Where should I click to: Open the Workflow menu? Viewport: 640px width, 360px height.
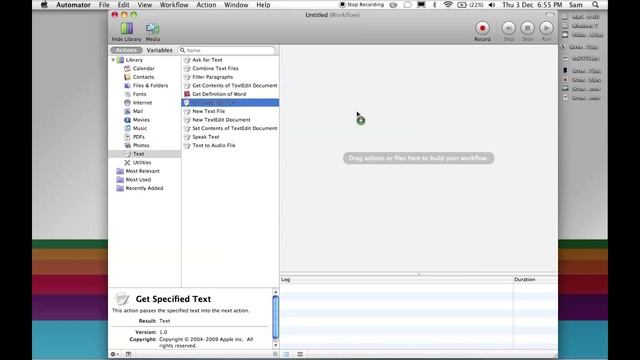click(x=174, y=5)
